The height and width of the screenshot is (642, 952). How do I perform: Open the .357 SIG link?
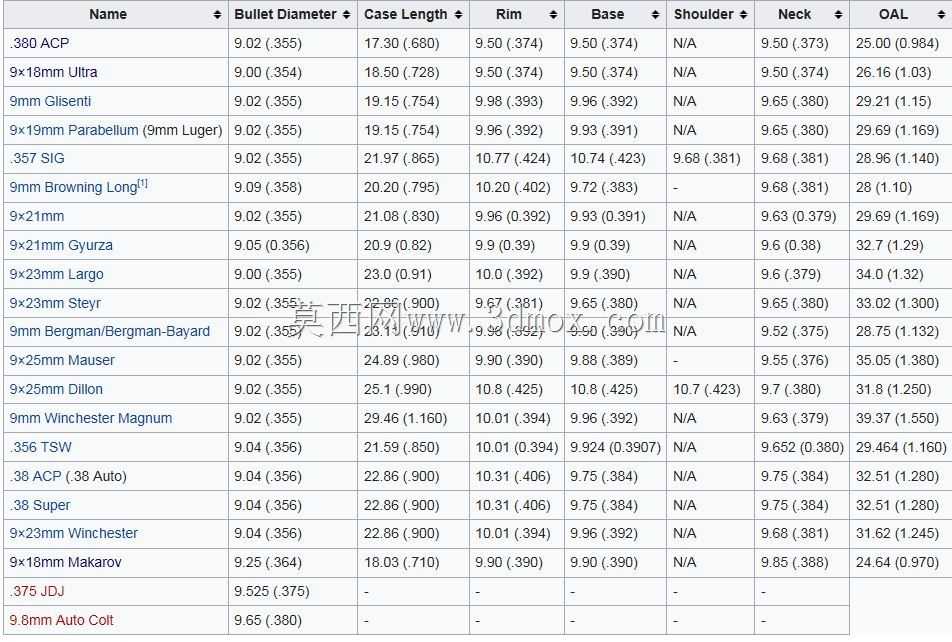coord(37,159)
